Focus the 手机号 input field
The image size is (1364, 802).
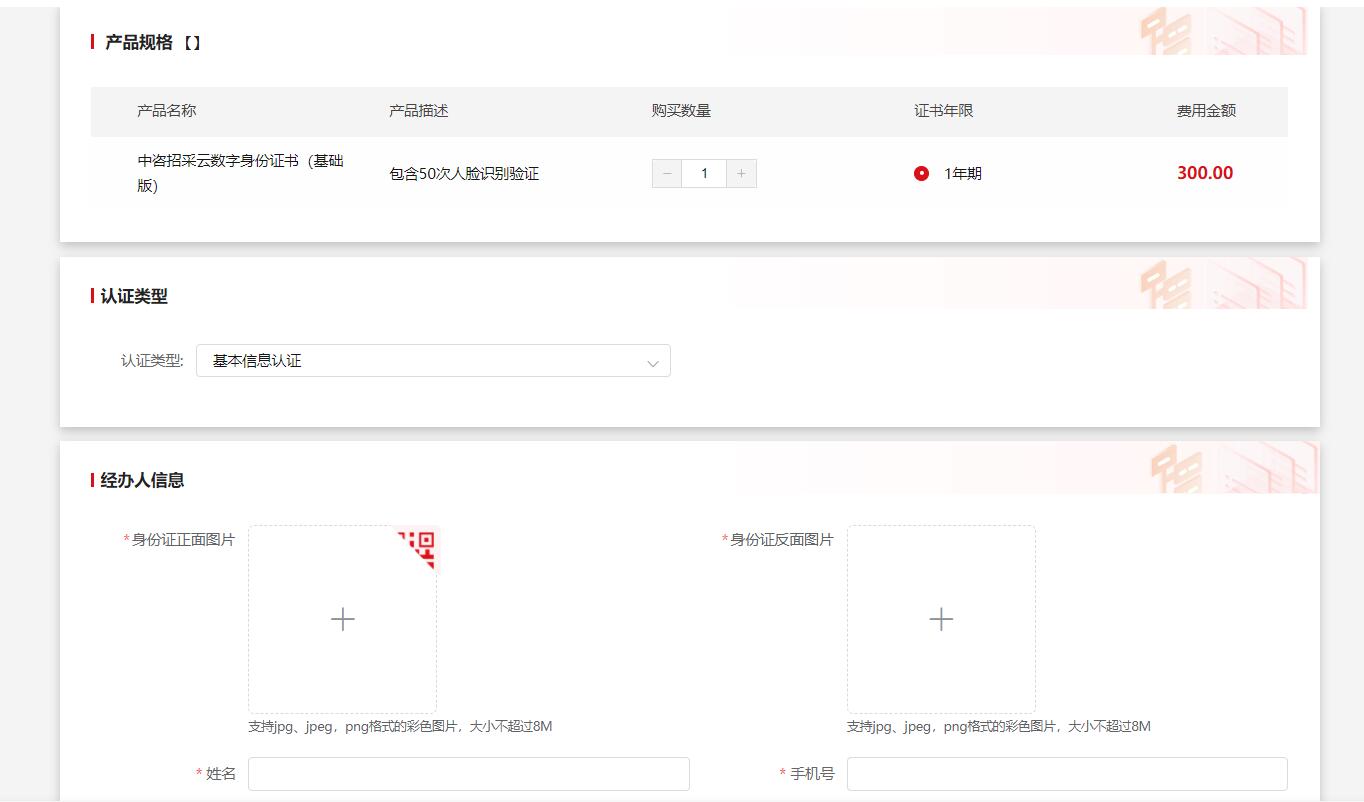click(1066, 774)
